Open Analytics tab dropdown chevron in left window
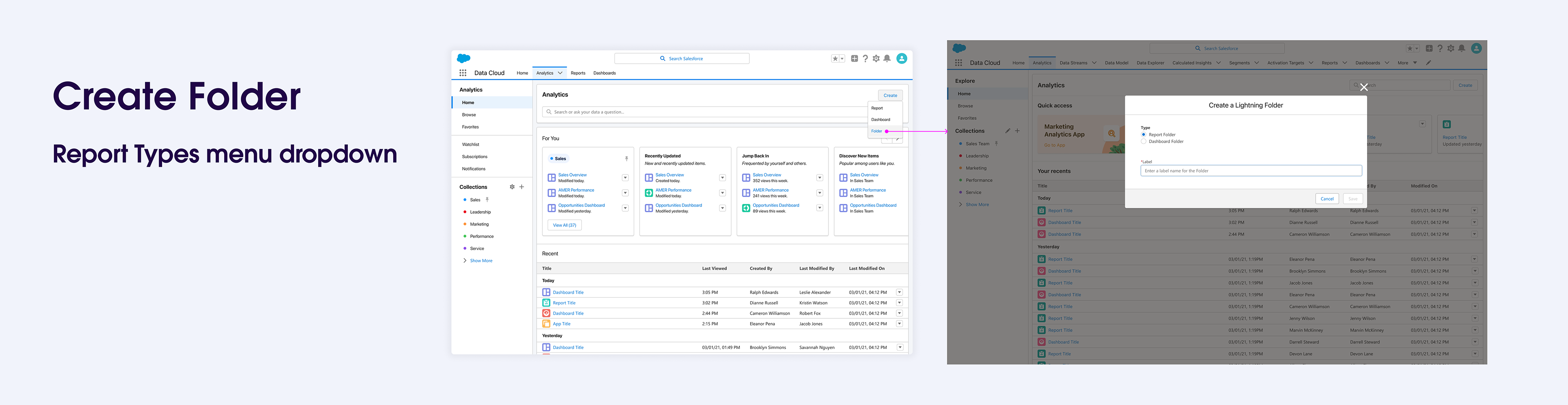The height and width of the screenshot is (405, 1568). [x=560, y=73]
